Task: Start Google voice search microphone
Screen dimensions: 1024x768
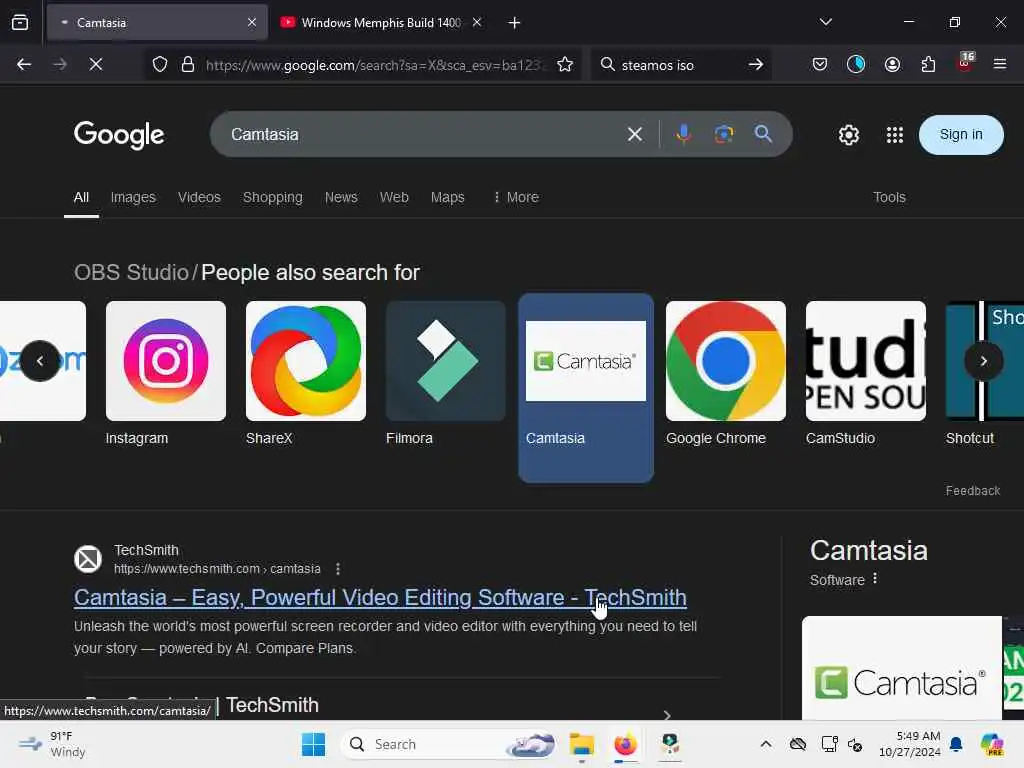Action: [x=683, y=135]
